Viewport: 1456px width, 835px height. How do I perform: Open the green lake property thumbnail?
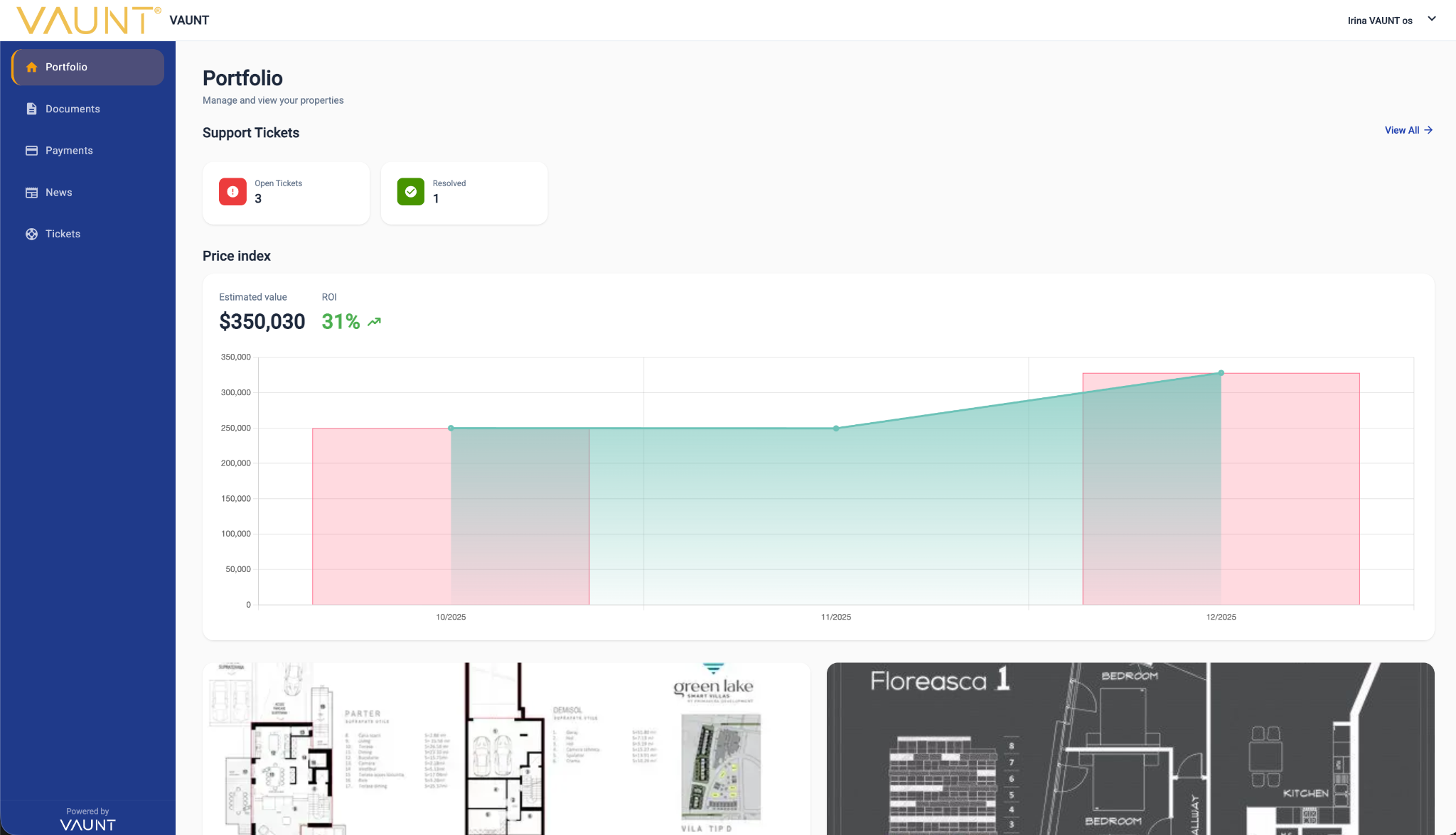coord(506,748)
